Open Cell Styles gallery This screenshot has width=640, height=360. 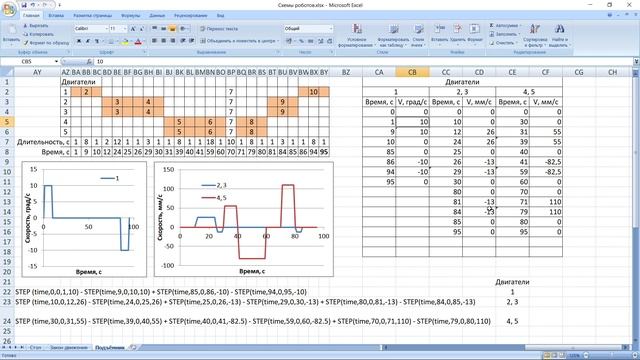click(x=418, y=35)
